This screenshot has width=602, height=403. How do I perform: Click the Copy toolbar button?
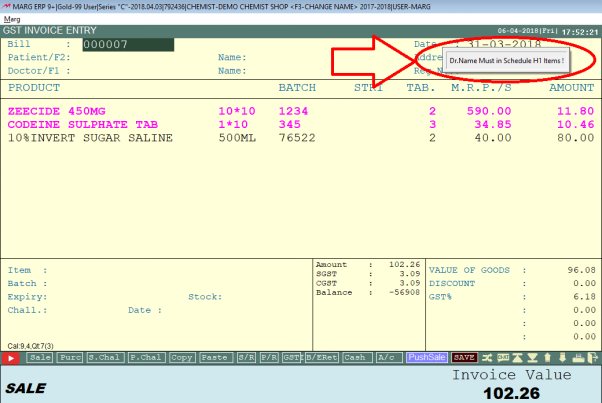pos(181,357)
